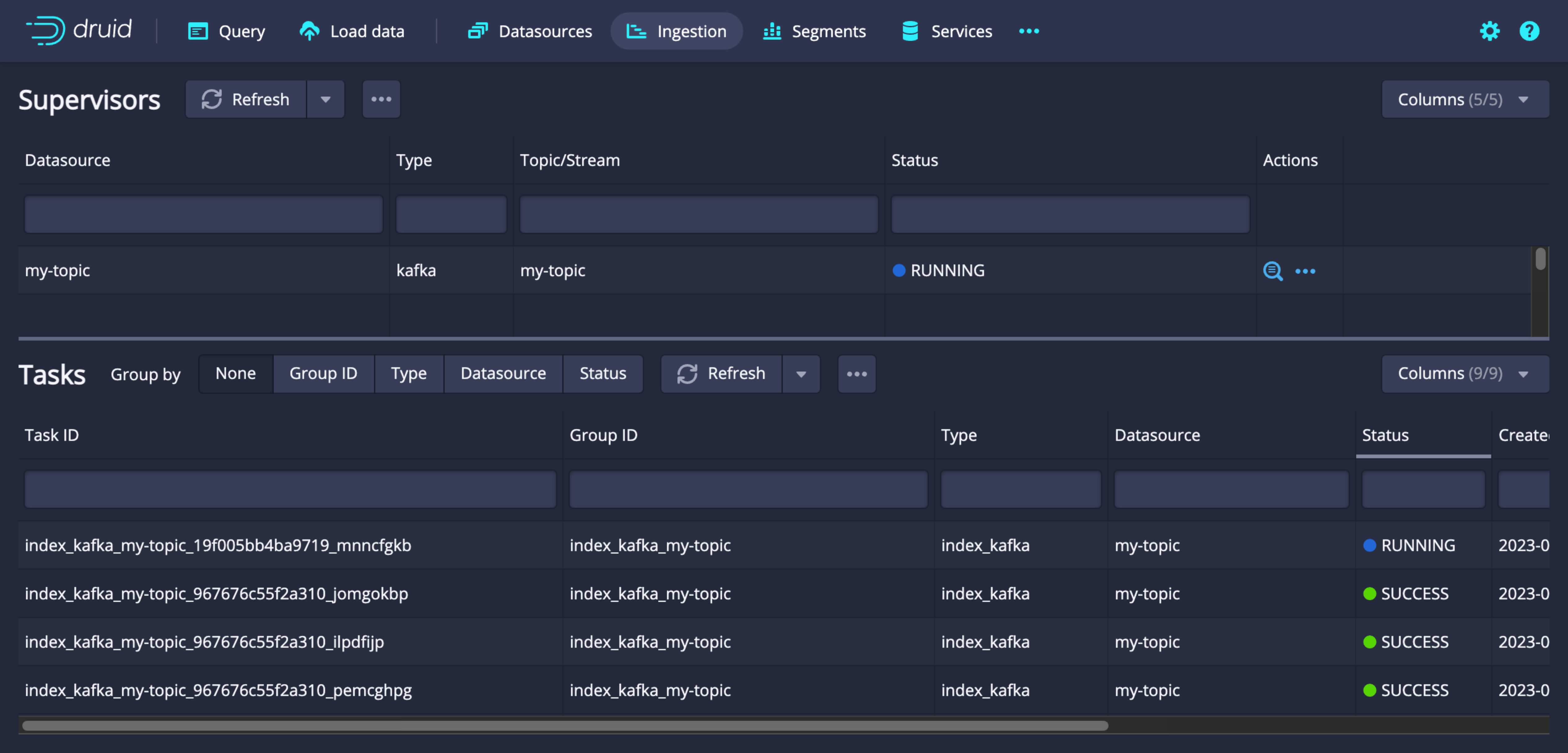Select task ending in pemcghpg
This screenshot has height=753, width=1568.
tap(219, 690)
